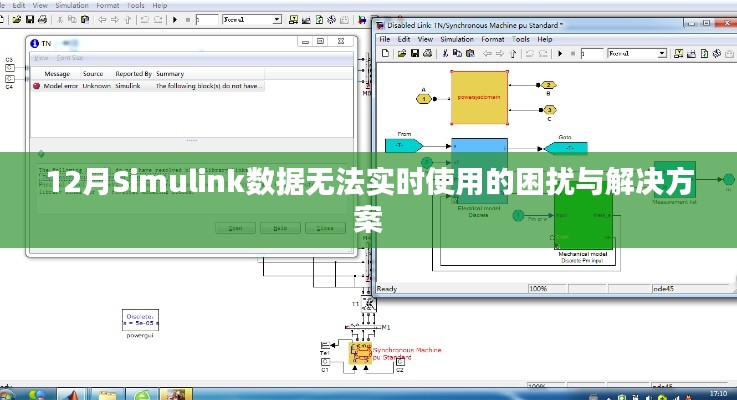Start simulation in Synchronous Machine window
Viewport: 737px width, 400px height.
(560, 54)
